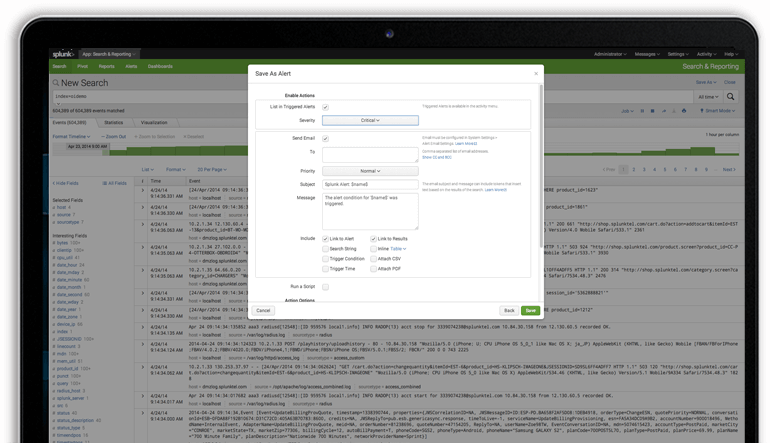Viewport: 770px width, 443px height.
Task: Open the Settings menu
Action: point(678,55)
